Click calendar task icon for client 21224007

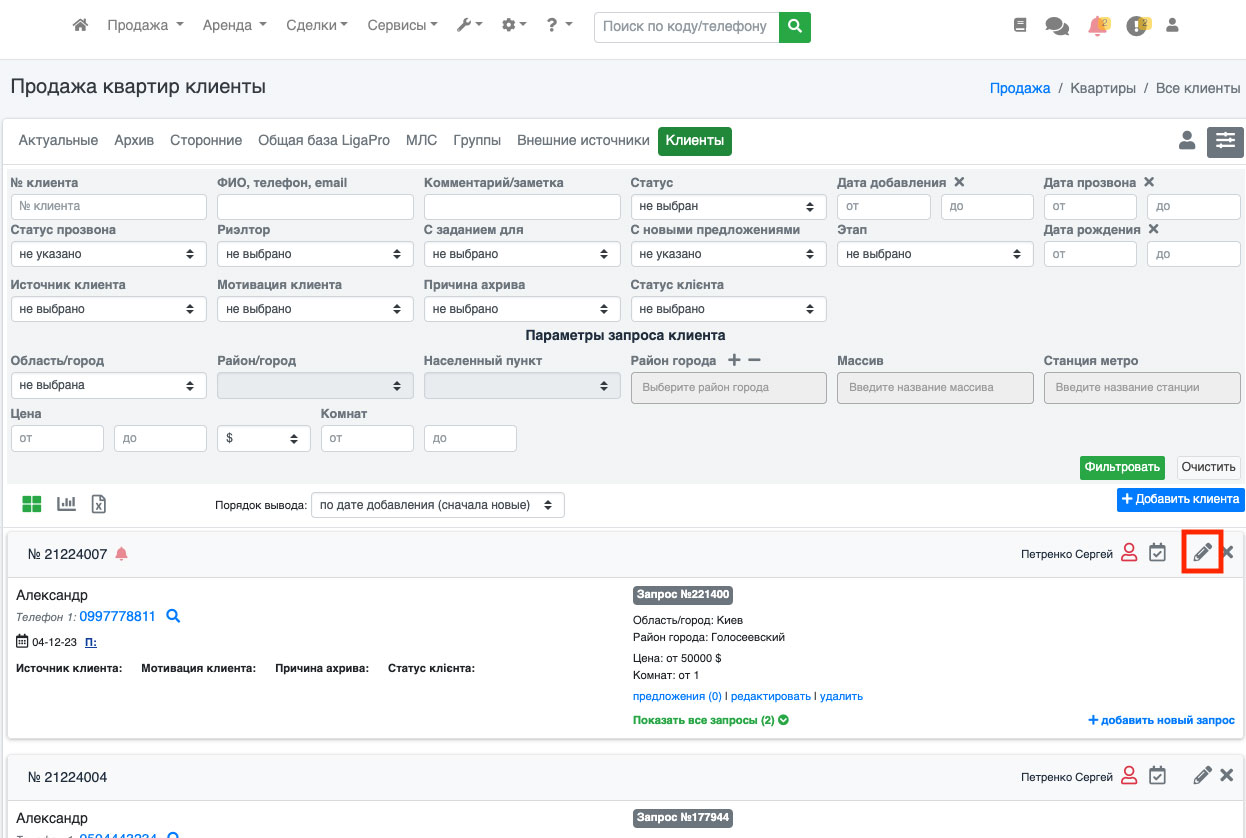coord(1157,552)
